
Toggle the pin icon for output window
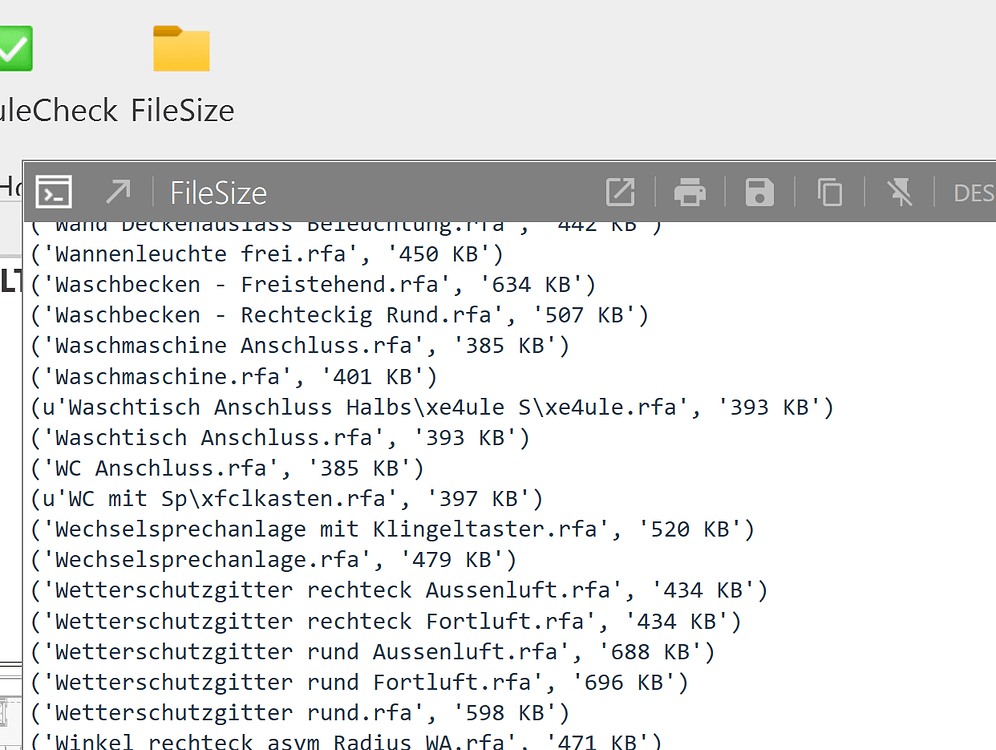(x=899, y=191)
